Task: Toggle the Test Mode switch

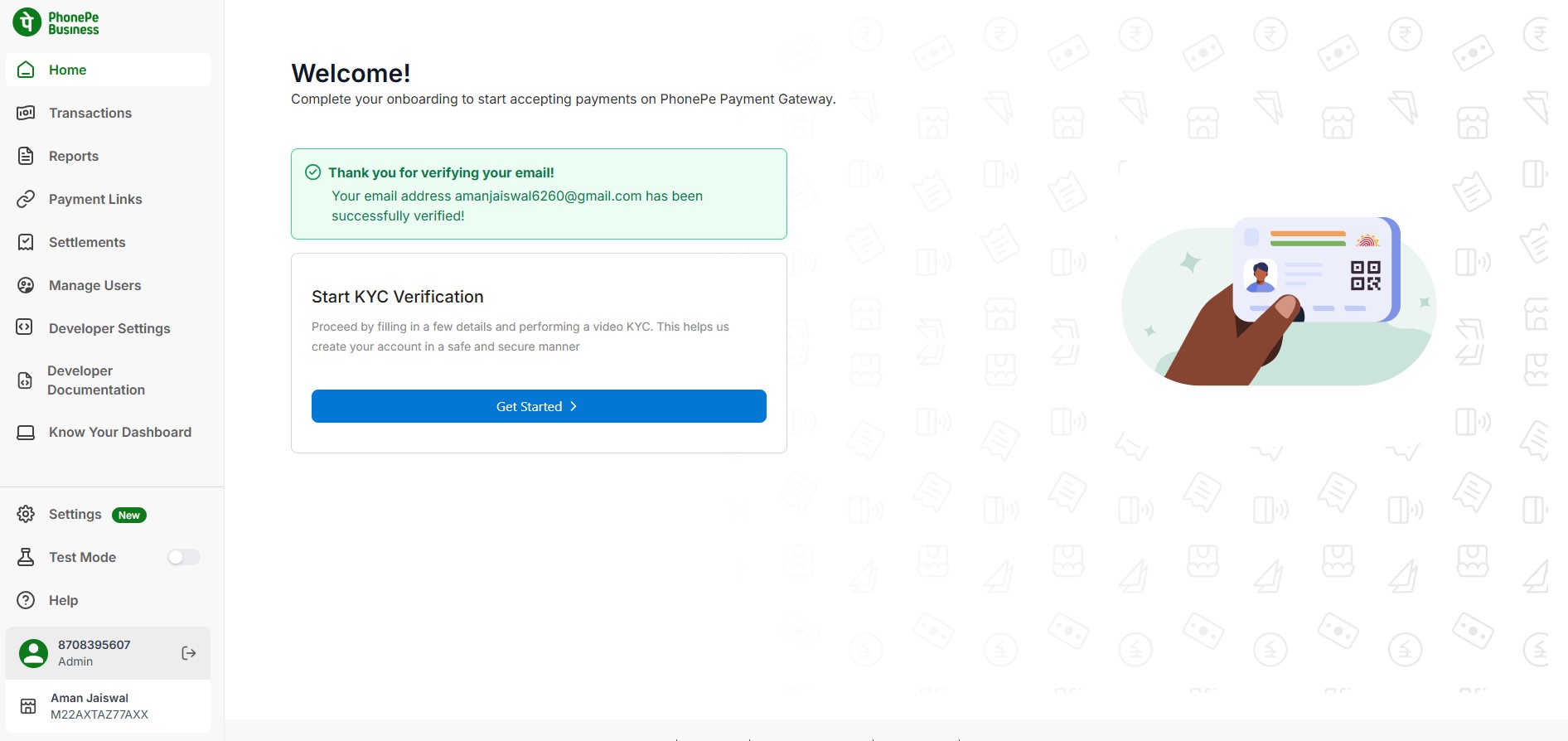Action: 184,557
